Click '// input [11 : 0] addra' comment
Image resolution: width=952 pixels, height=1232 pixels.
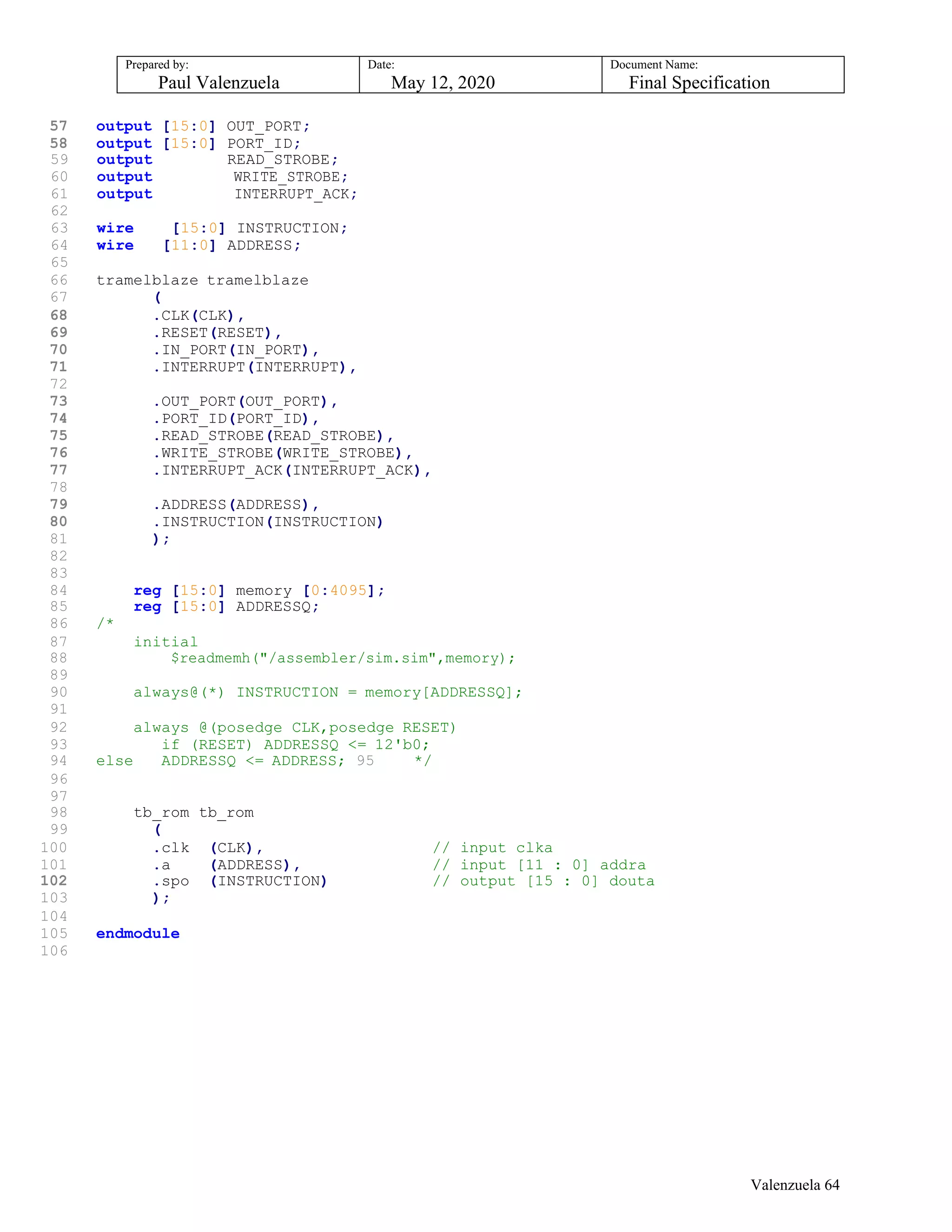pyautogui.click(x=539, y=865)
